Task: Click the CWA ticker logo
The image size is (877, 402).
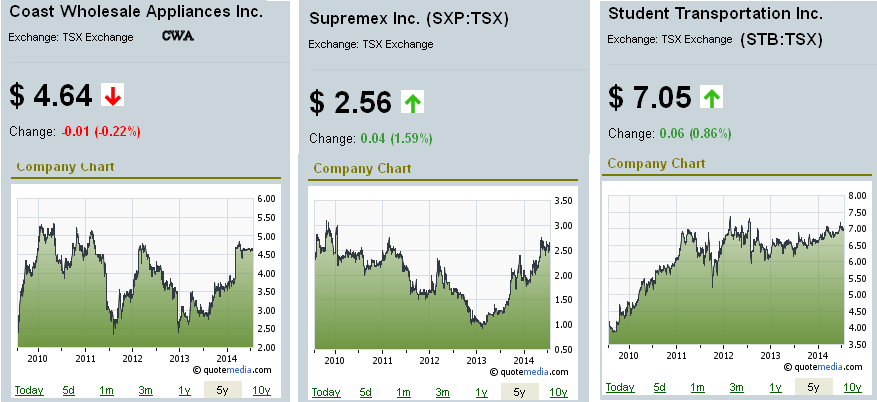Action: click(x=178, y=36)
